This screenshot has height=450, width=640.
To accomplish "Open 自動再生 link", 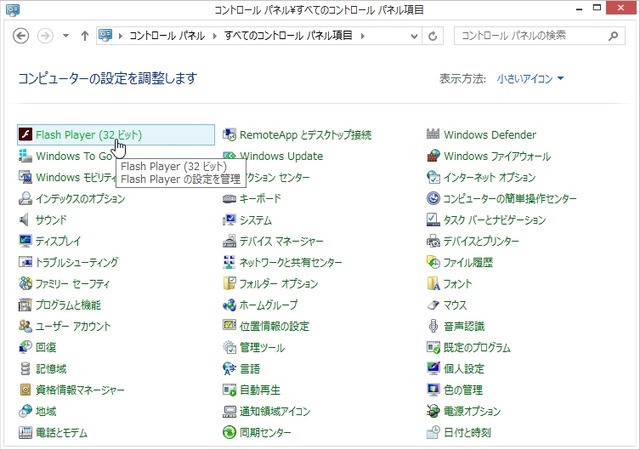I will pyautogui.click(x=260, y=390).
